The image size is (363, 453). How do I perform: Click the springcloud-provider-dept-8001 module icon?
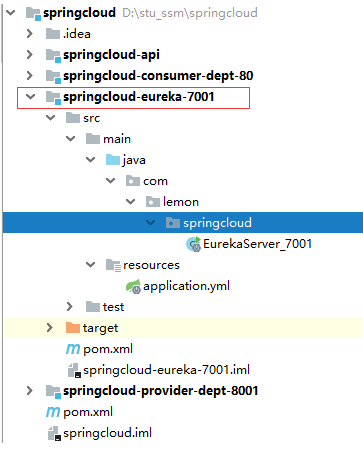[54, 391]
